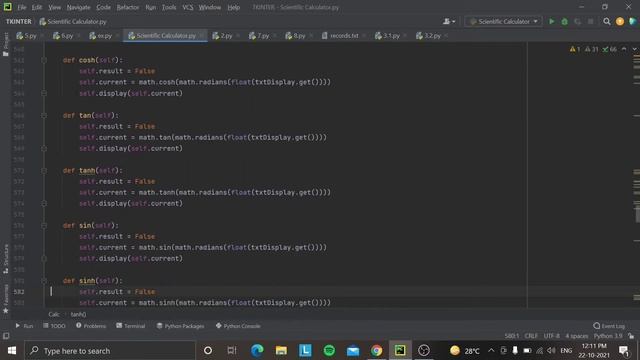Image resolution: width=640 pixels, height=360 pixels.
Task: Open the Windows Start menu
Action: point(11,351)
